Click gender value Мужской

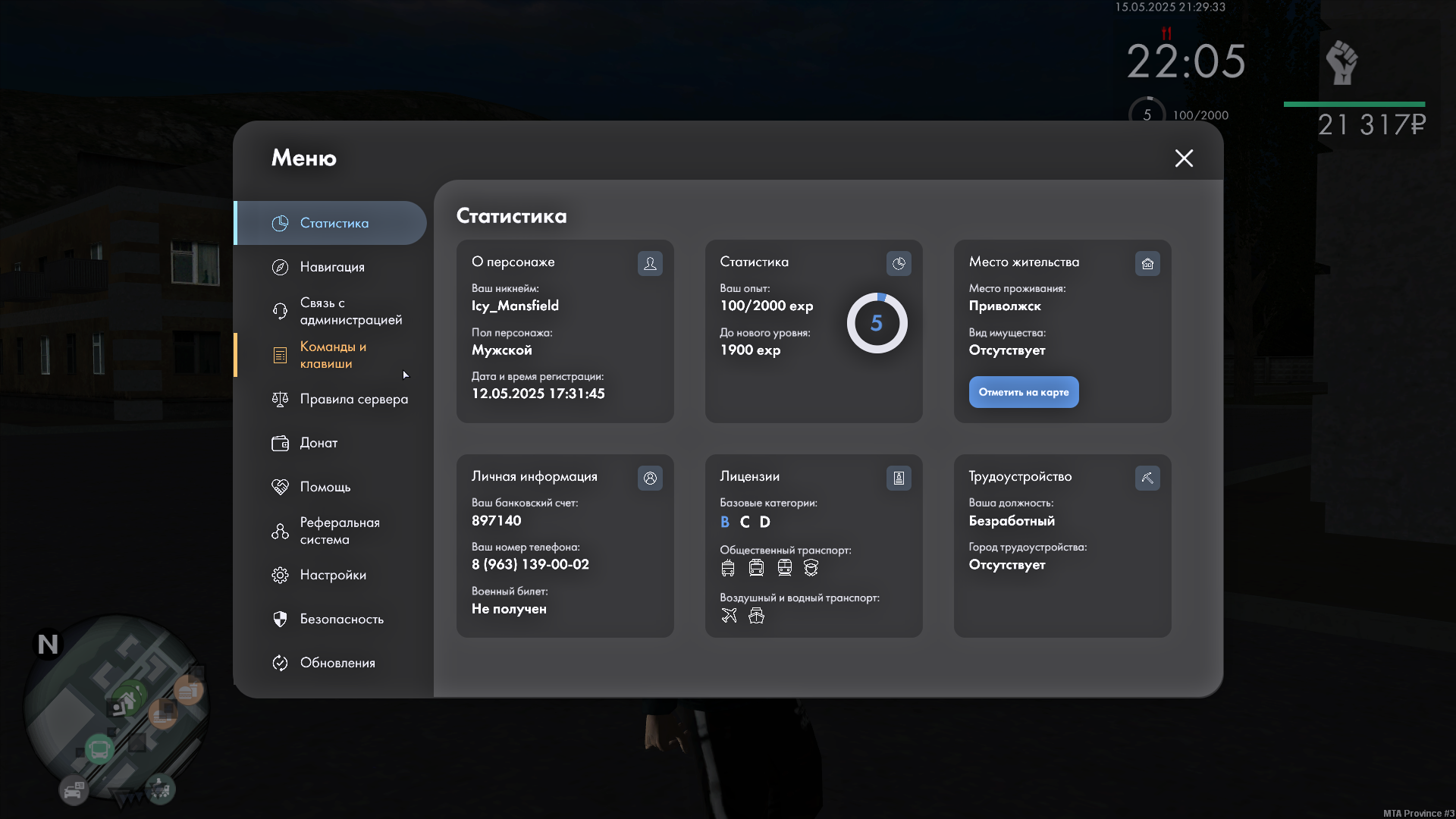coord(501,350)
